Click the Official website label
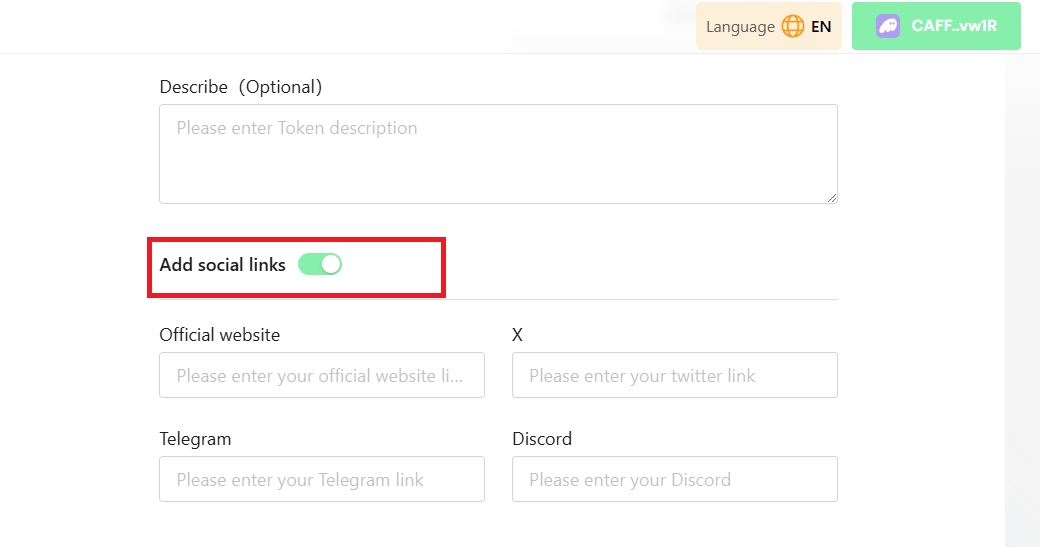1040x547 pixels. point(220,335)
